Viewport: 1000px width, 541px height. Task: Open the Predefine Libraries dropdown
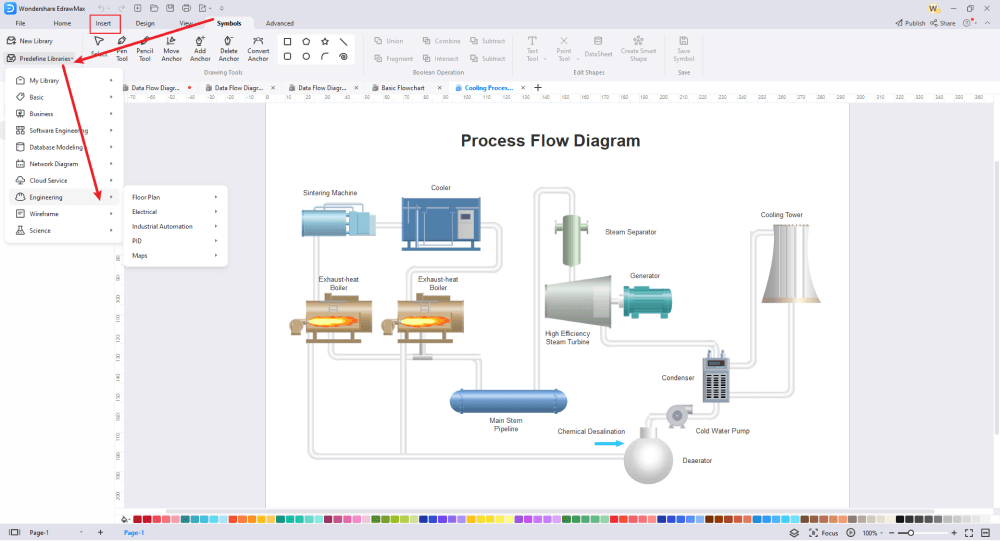pos(45,58)
